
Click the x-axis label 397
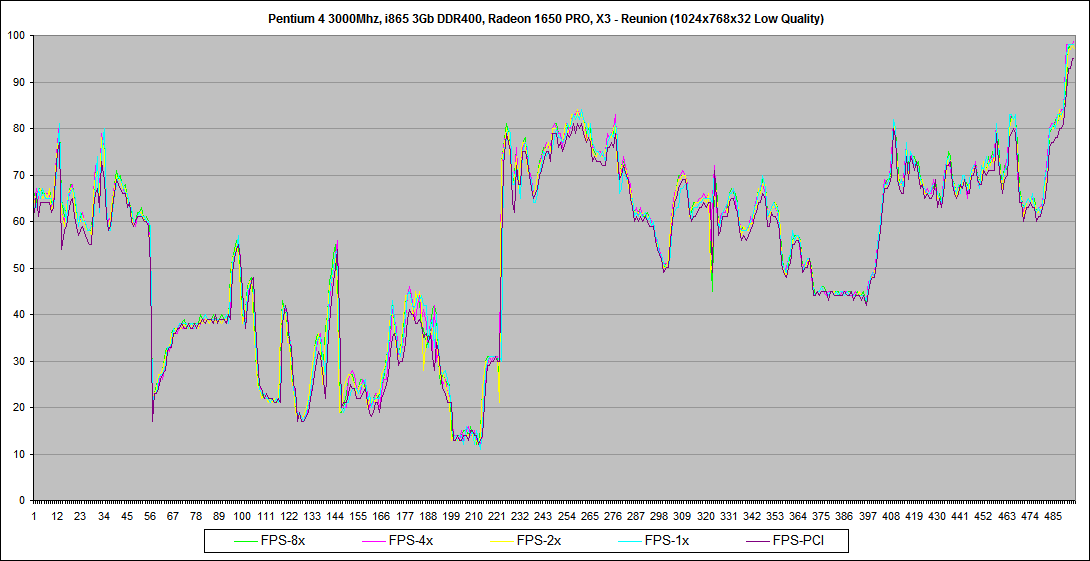(868, 517)
